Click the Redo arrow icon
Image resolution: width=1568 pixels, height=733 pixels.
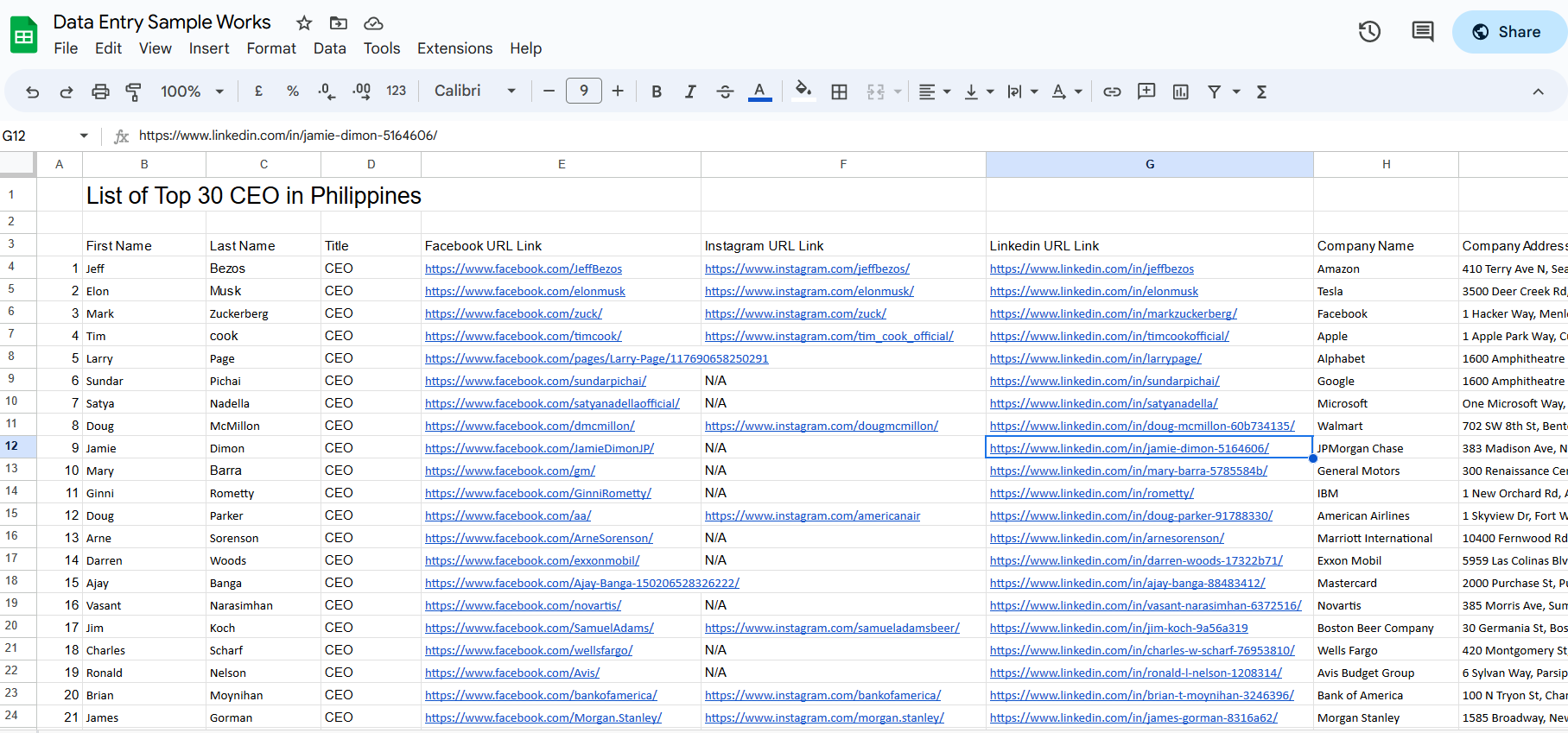click(x=67, y=92)
